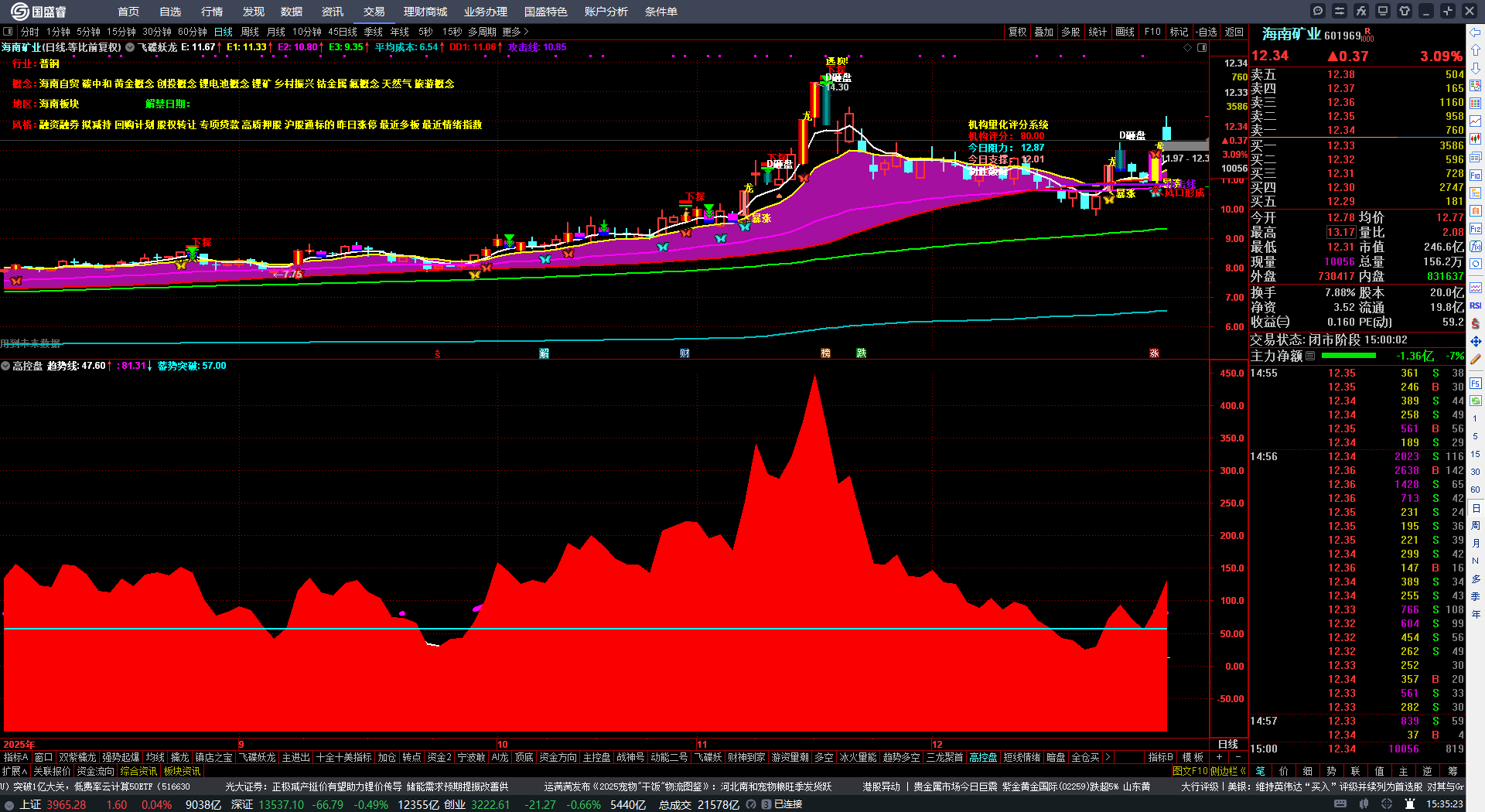This screenshot has height=812, width=1485.
Task: Expand the 指标B indicator group dropdown
Action: [1160, 757]
